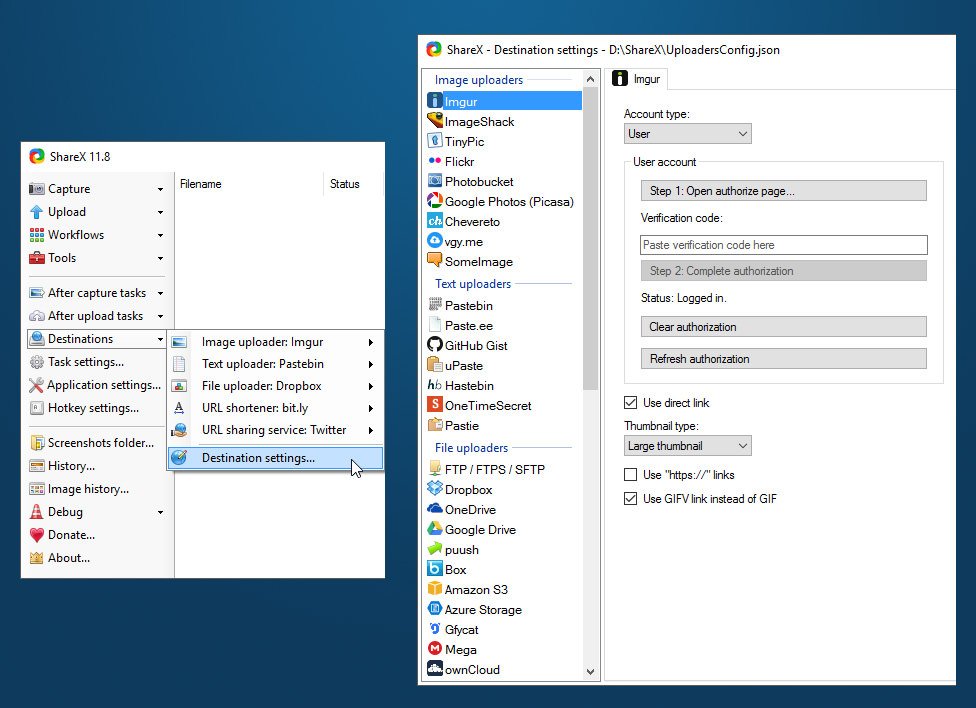Click the Imgur tab in settings
Viewport: 976px width, 708px height.
pos(637,79)
